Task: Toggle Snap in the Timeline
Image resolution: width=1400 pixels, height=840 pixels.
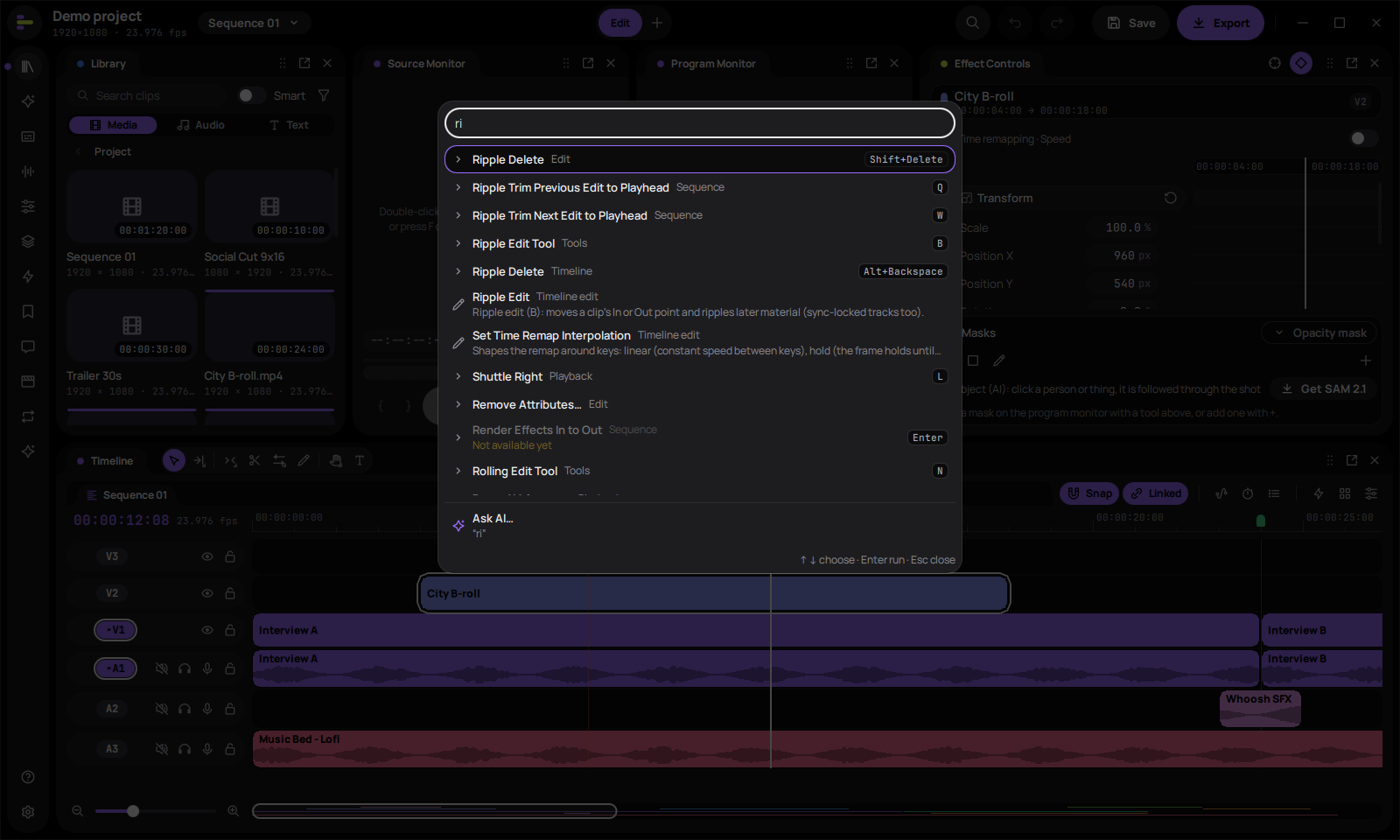Action: point(1089,493)
